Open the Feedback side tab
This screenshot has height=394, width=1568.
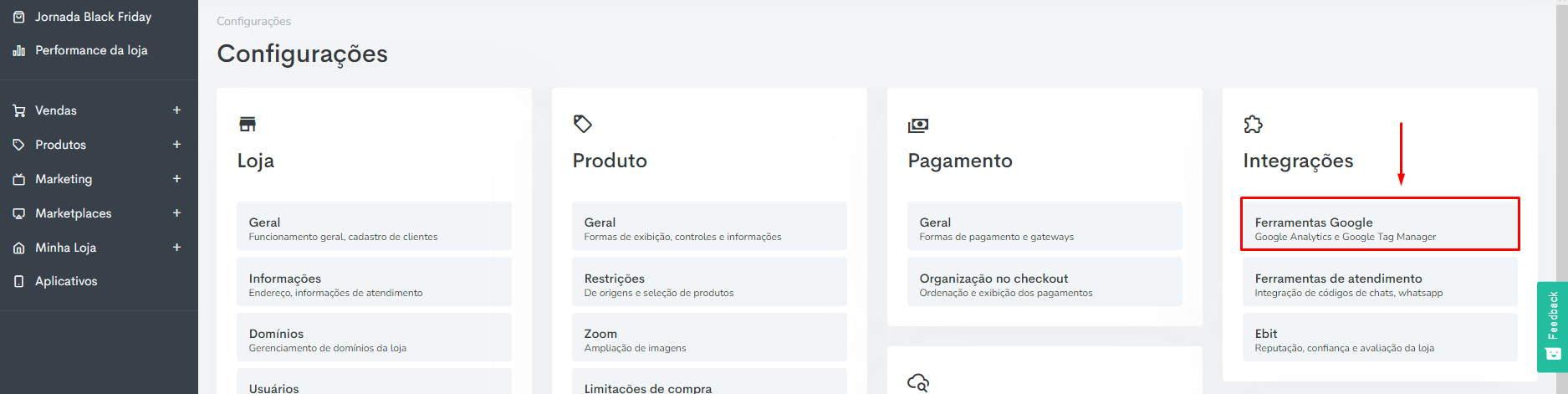point(1552,327)
